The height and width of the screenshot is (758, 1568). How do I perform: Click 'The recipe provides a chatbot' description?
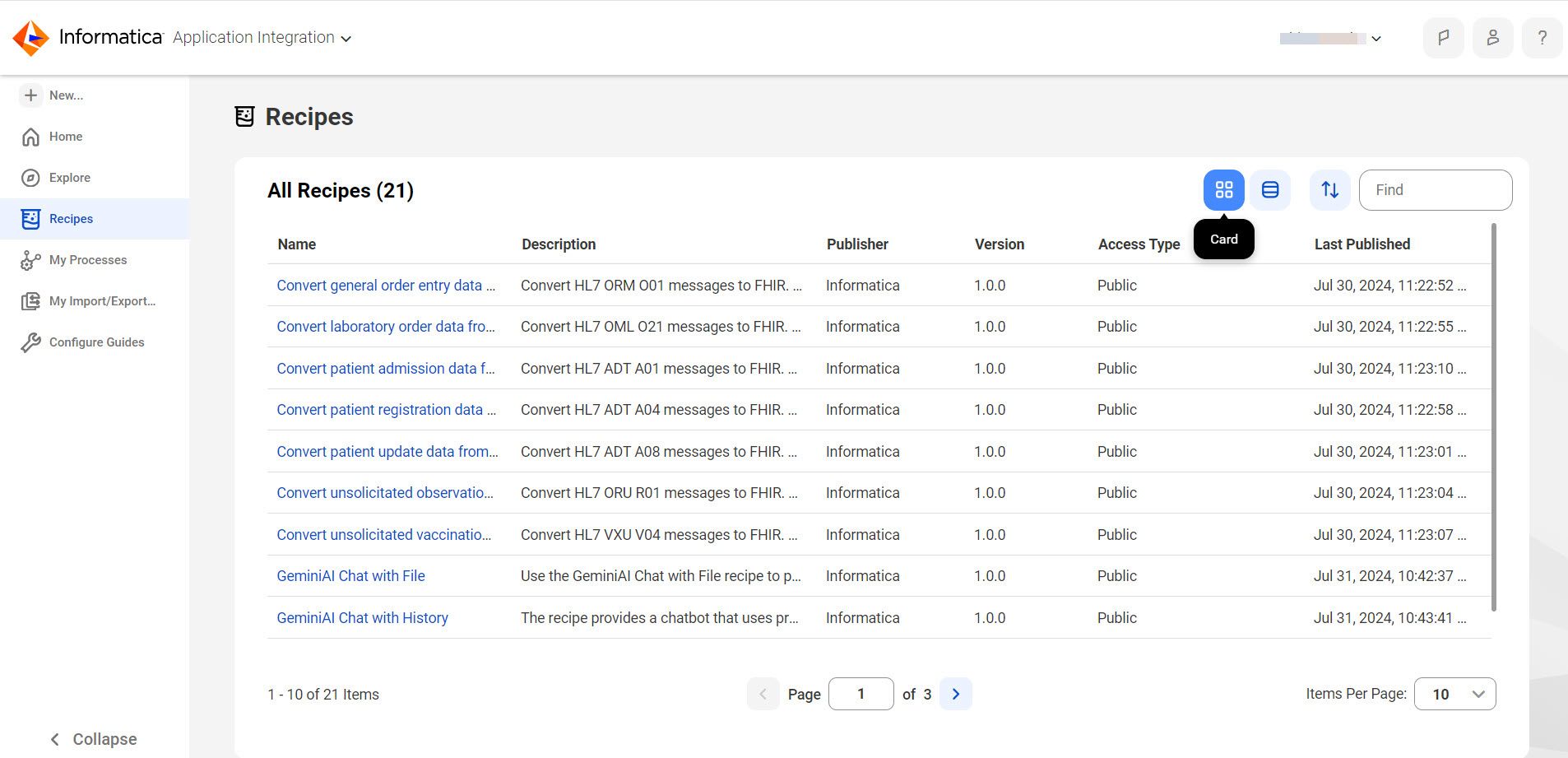coord(660,618)
